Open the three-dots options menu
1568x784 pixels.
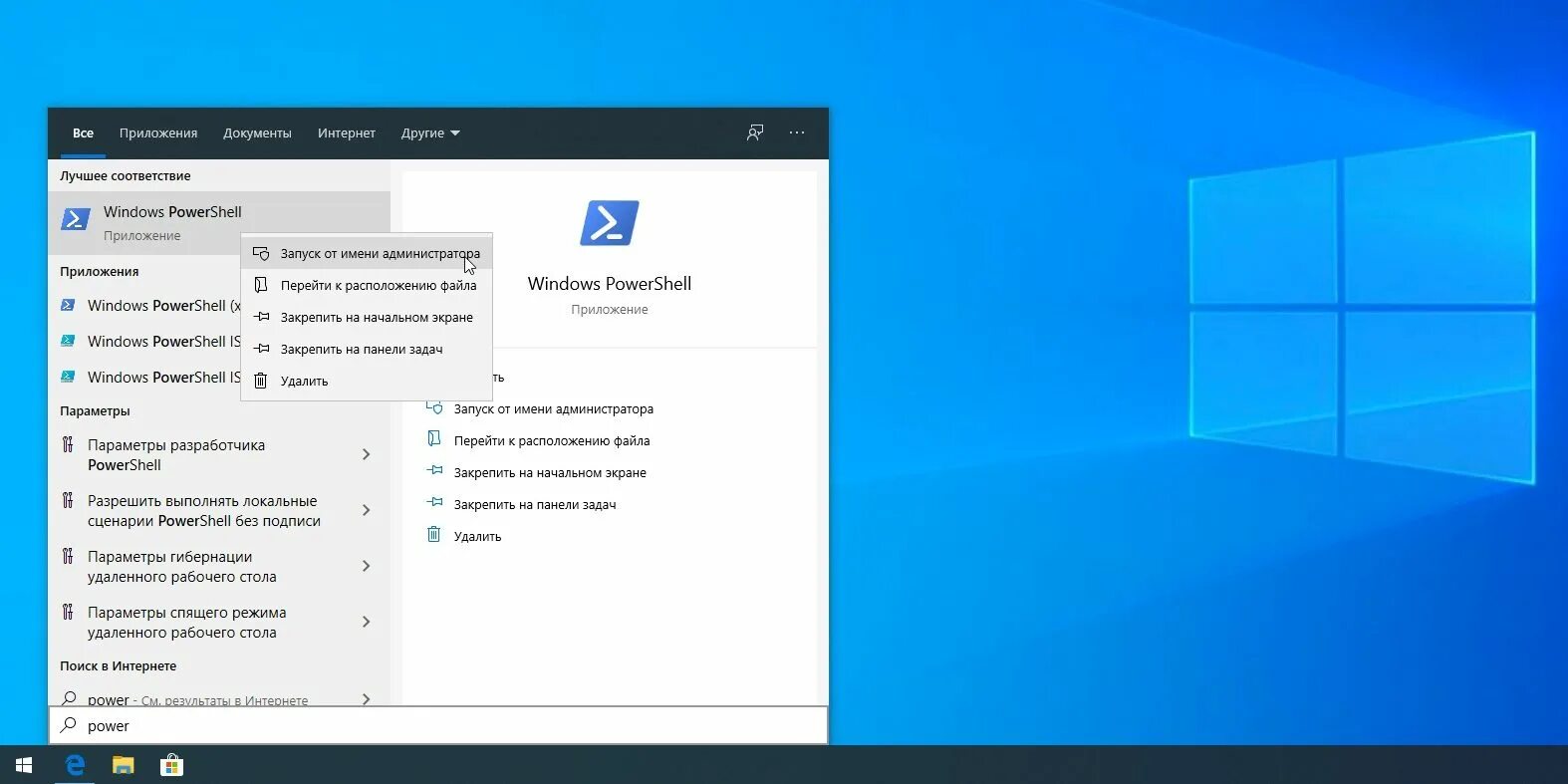click(797, 132)
